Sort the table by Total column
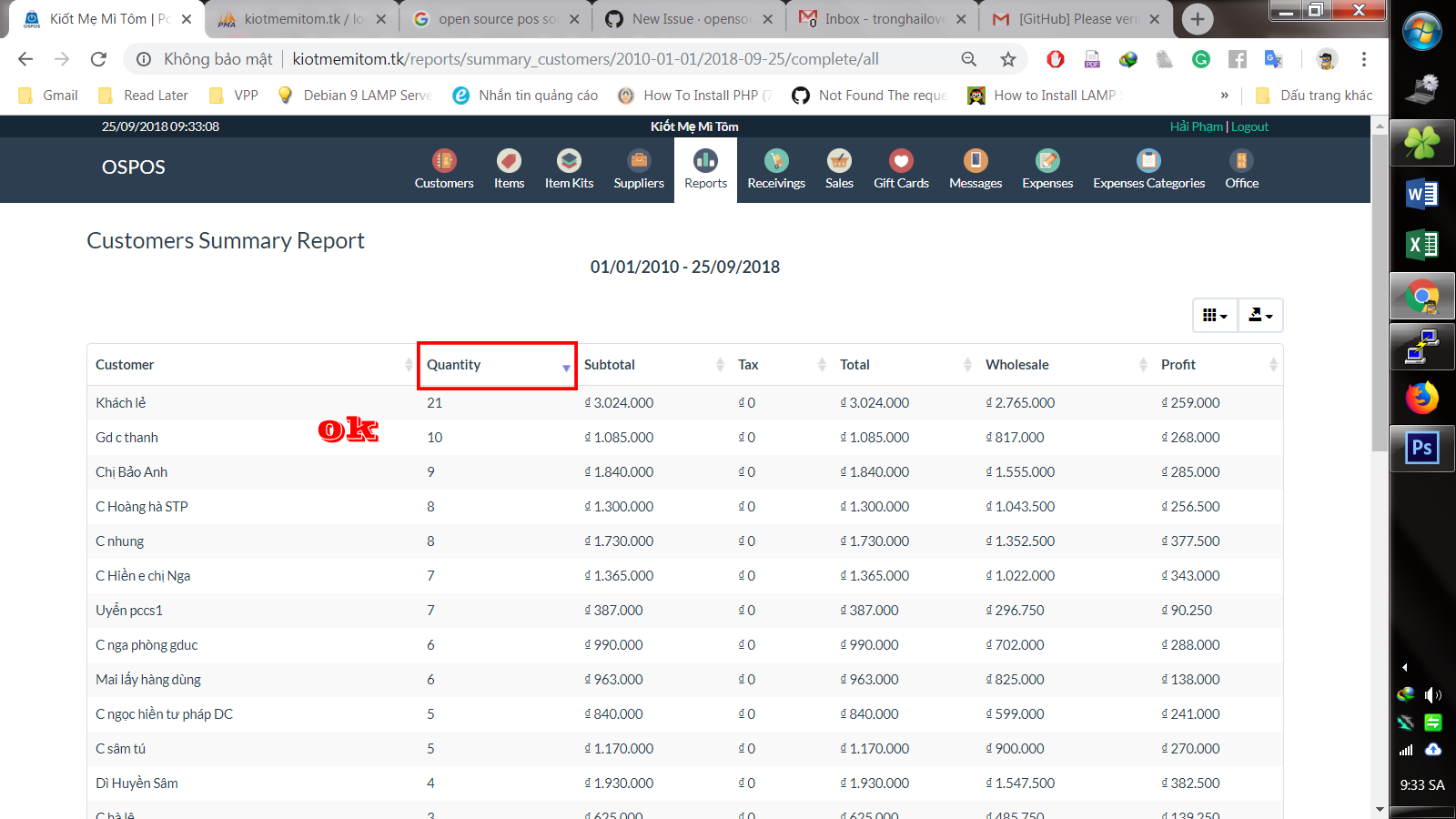 pyautogui.click(x=905, y=365)
